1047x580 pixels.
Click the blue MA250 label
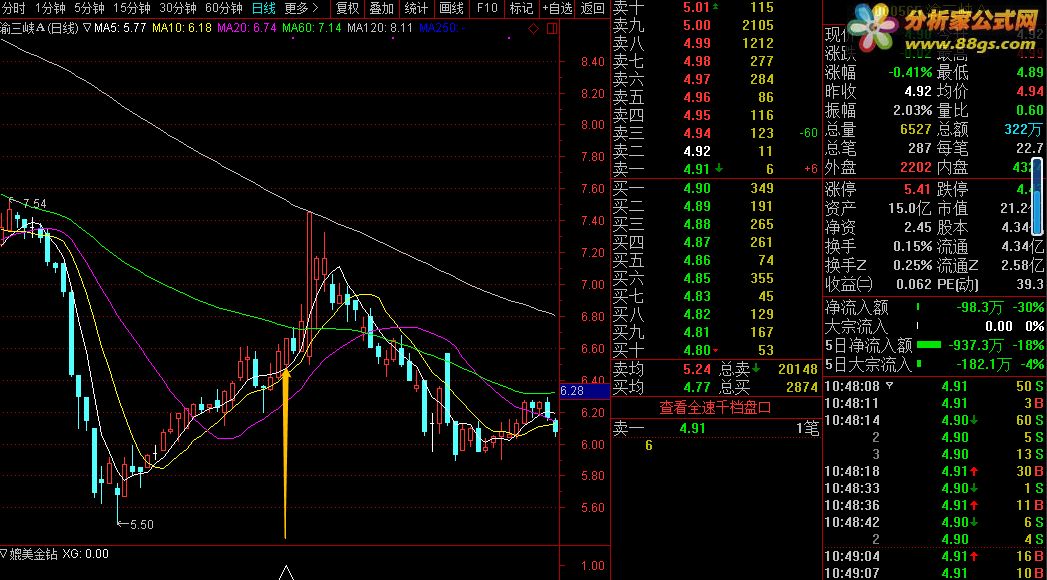pyautogui.click(x=441, y=28)
